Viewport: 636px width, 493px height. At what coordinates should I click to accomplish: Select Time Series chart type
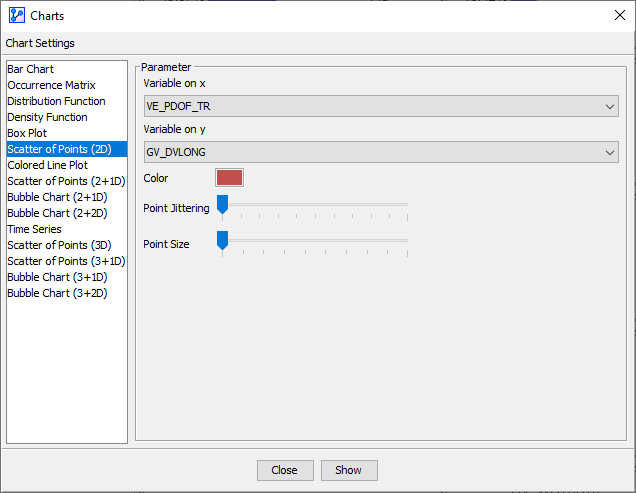[34, 229]
